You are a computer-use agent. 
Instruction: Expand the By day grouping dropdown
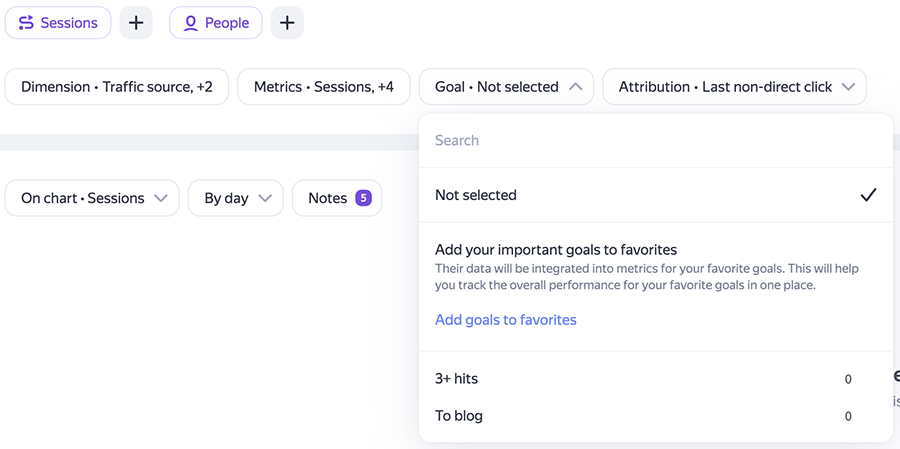point(236,198)
